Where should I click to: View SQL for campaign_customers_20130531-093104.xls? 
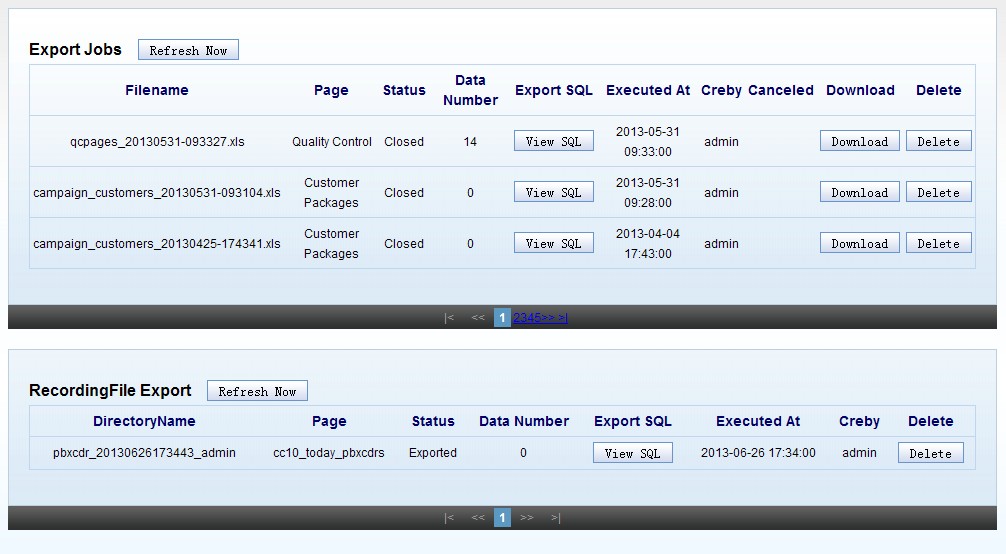[553, 192]
